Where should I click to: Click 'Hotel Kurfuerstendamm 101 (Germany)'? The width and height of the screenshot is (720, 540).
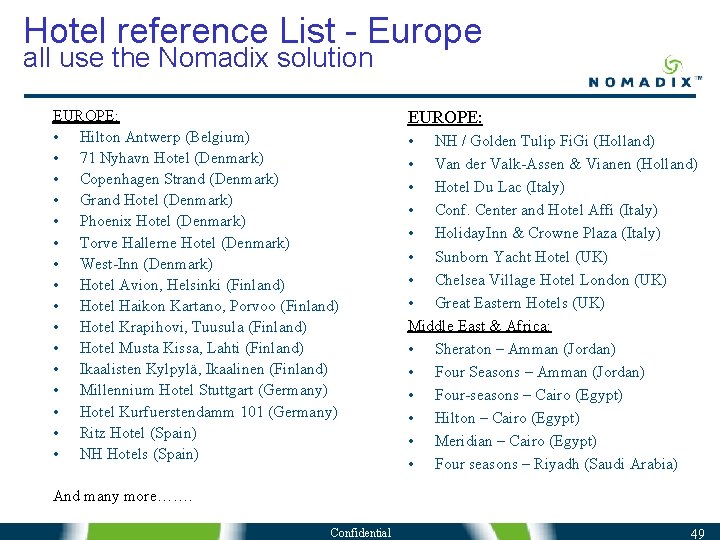tap(208, 412)
